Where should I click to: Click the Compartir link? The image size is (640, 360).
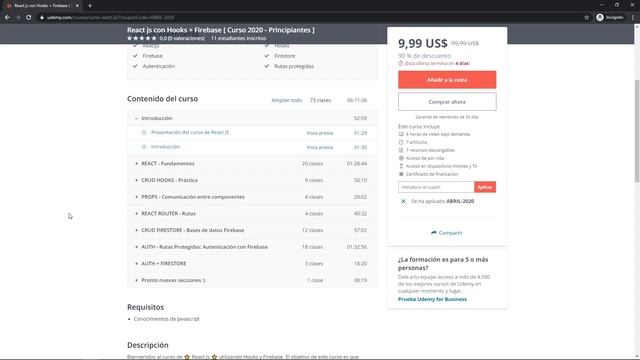coord(451,233)
